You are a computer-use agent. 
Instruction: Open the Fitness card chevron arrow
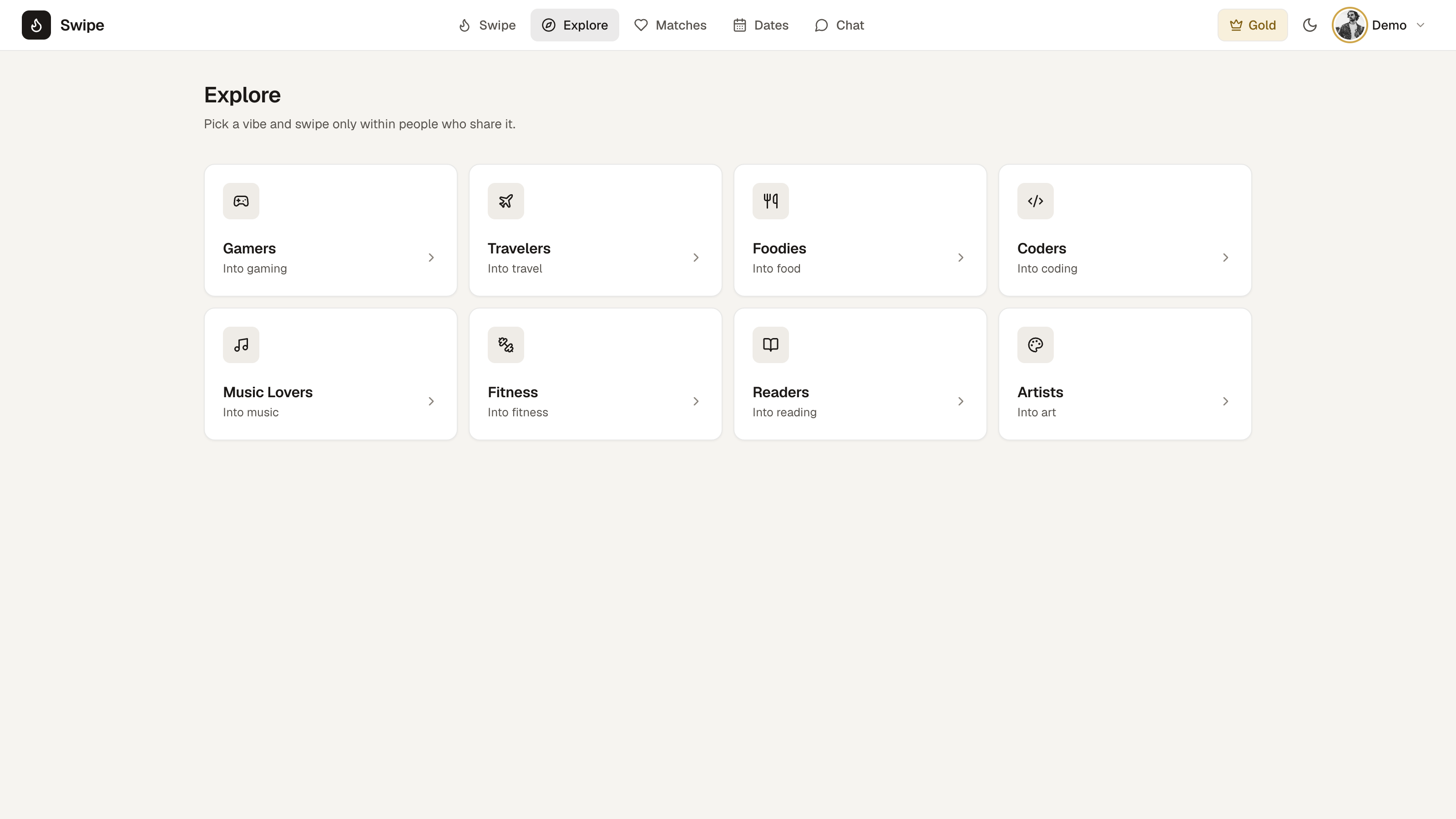[x=696, y=401]
